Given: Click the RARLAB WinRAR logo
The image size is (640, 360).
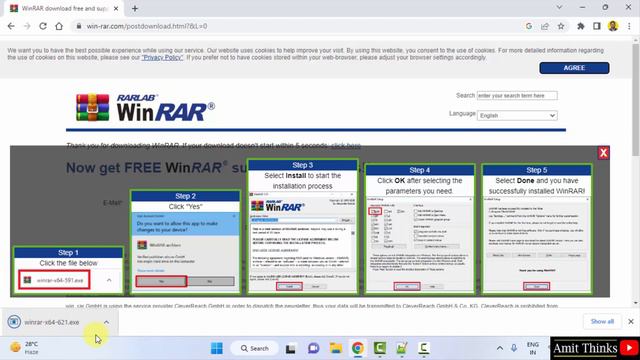Looking at the screenshot, I should point(145,107).
